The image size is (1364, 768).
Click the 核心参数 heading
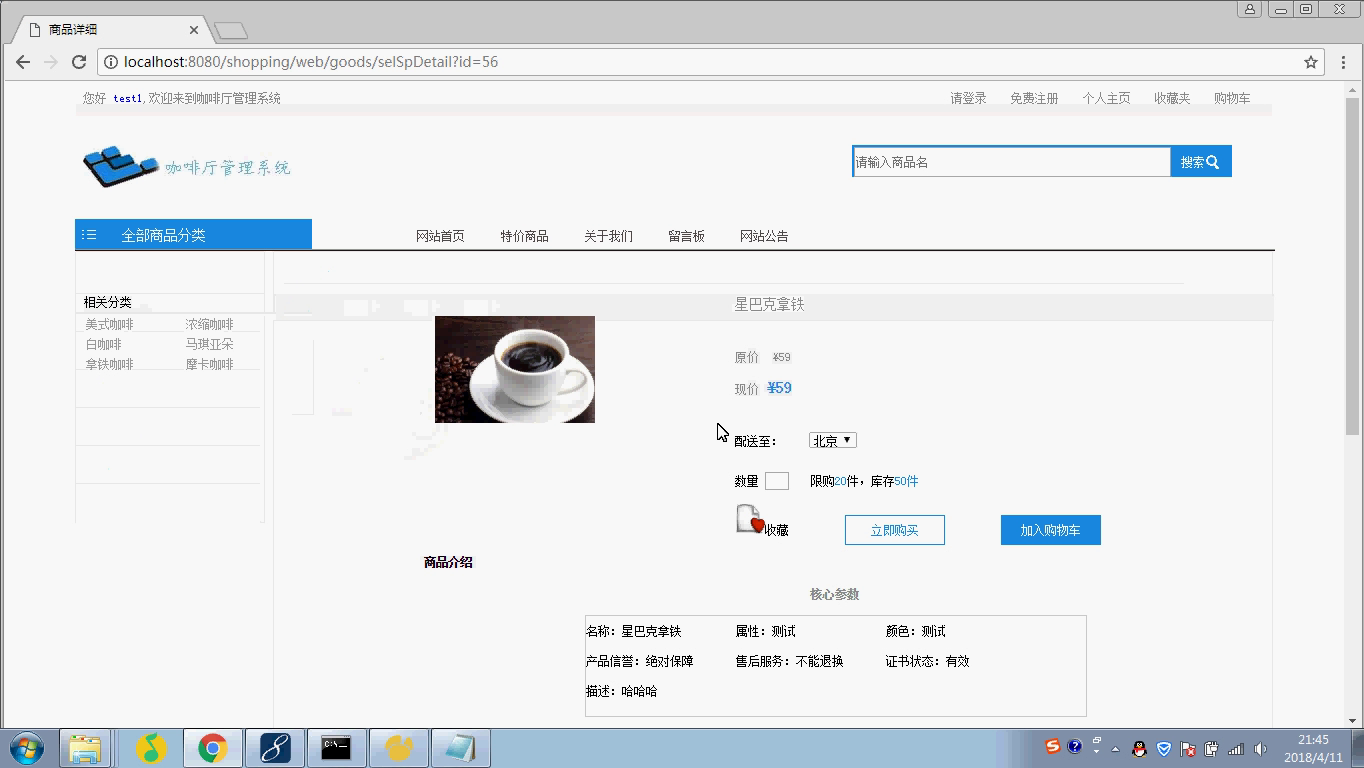click(834, 594)
